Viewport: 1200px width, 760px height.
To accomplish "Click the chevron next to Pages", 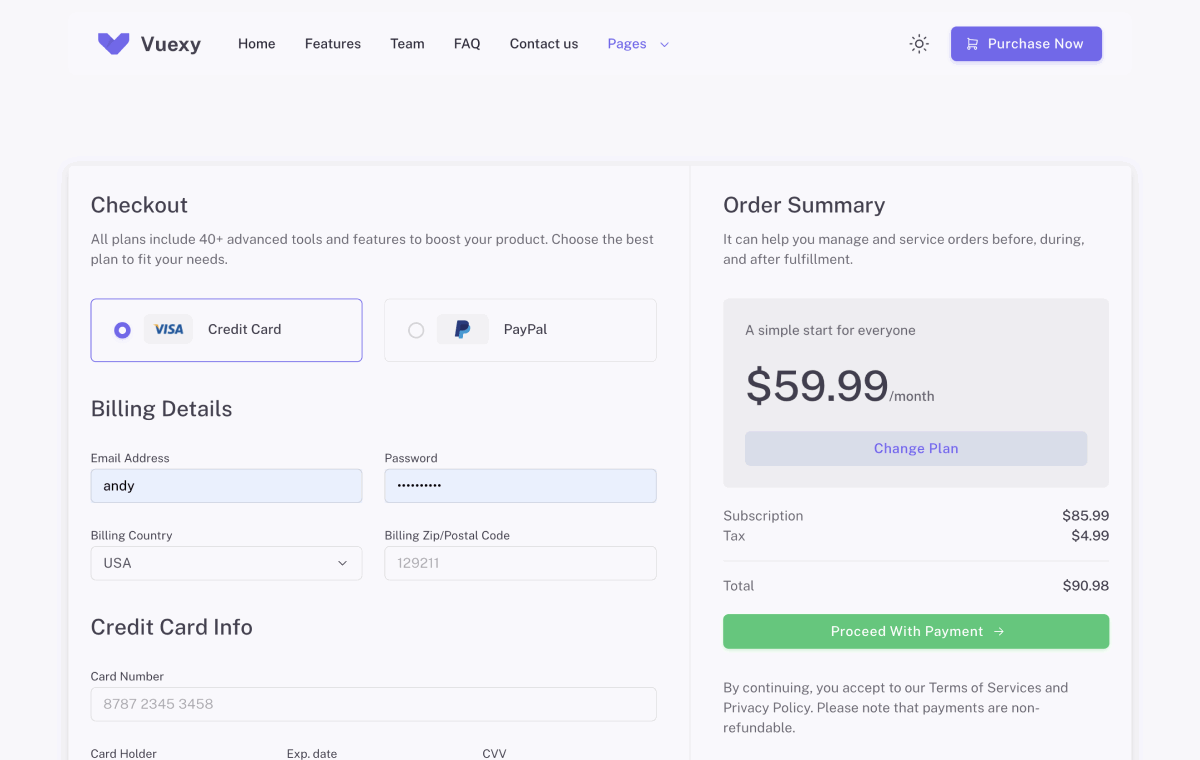I will pos(664,44).
